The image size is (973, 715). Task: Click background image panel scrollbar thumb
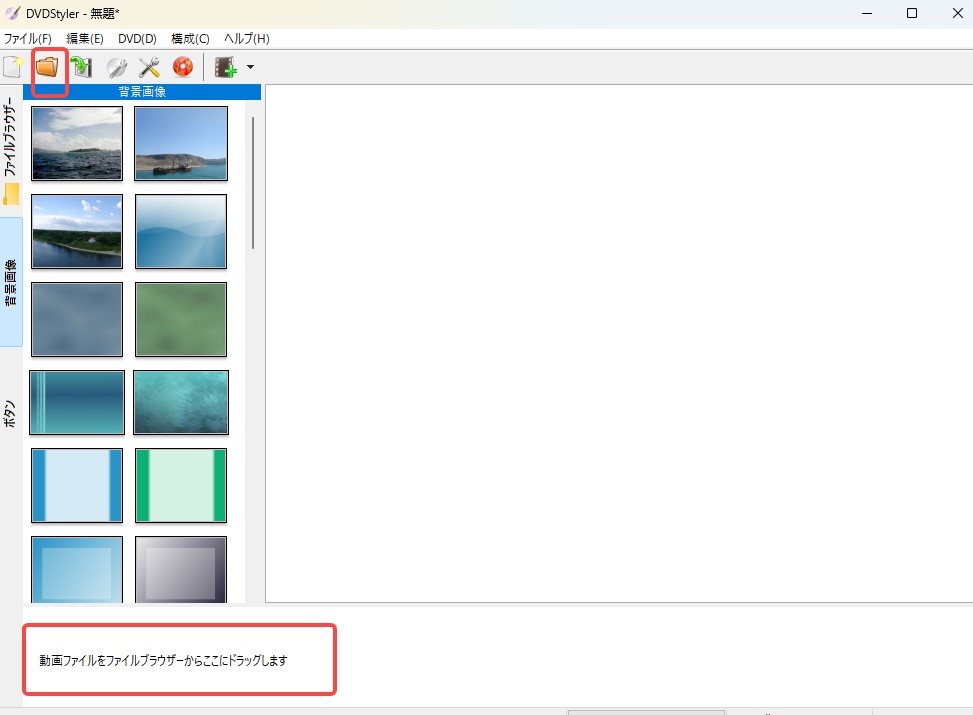(x=253, y=183)
